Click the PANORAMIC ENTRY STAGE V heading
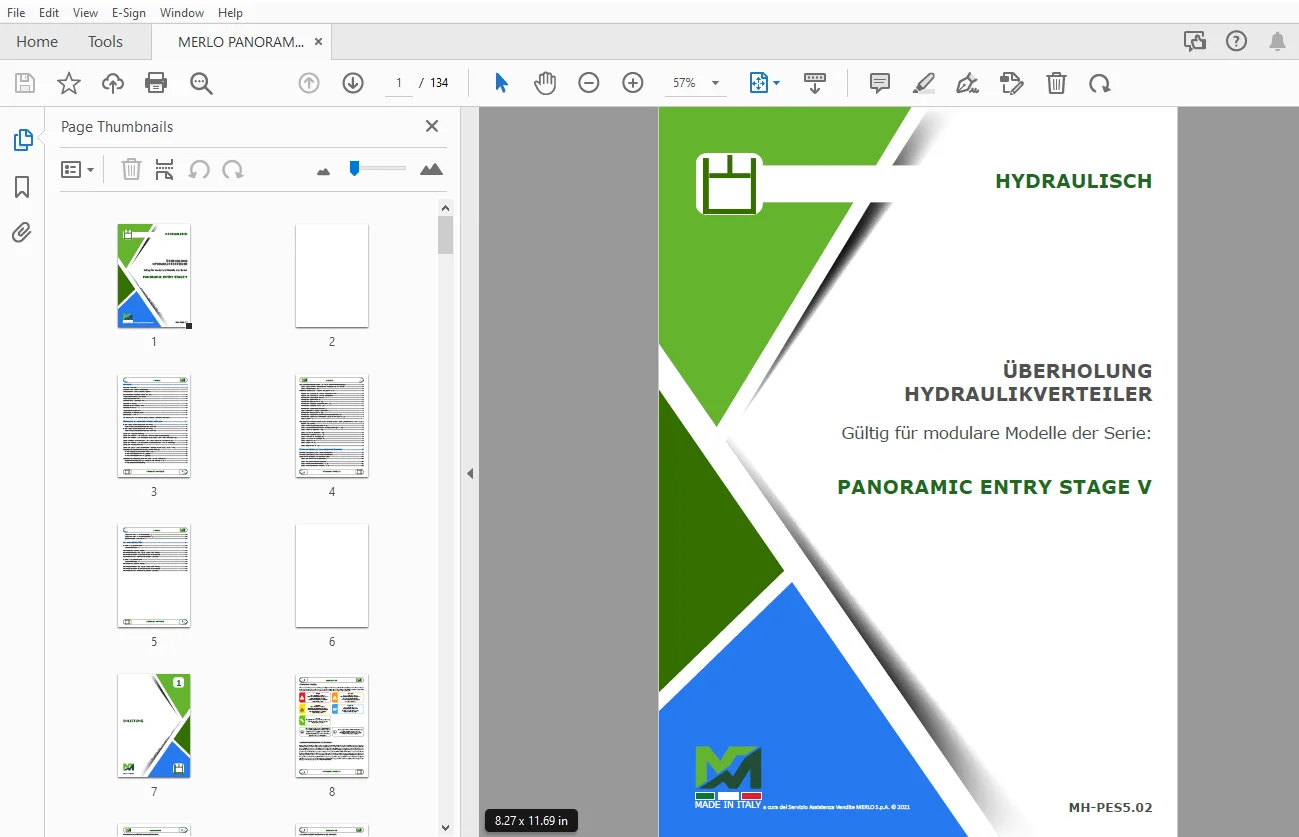The height and width of the screenshot is (837, 1299). click(995, 487)
